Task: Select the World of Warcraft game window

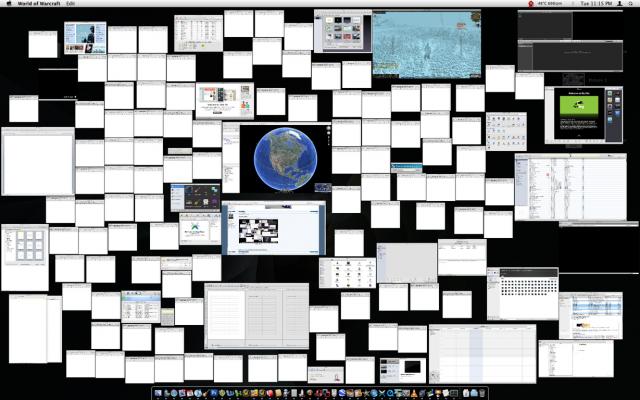Action: (427, 44)
